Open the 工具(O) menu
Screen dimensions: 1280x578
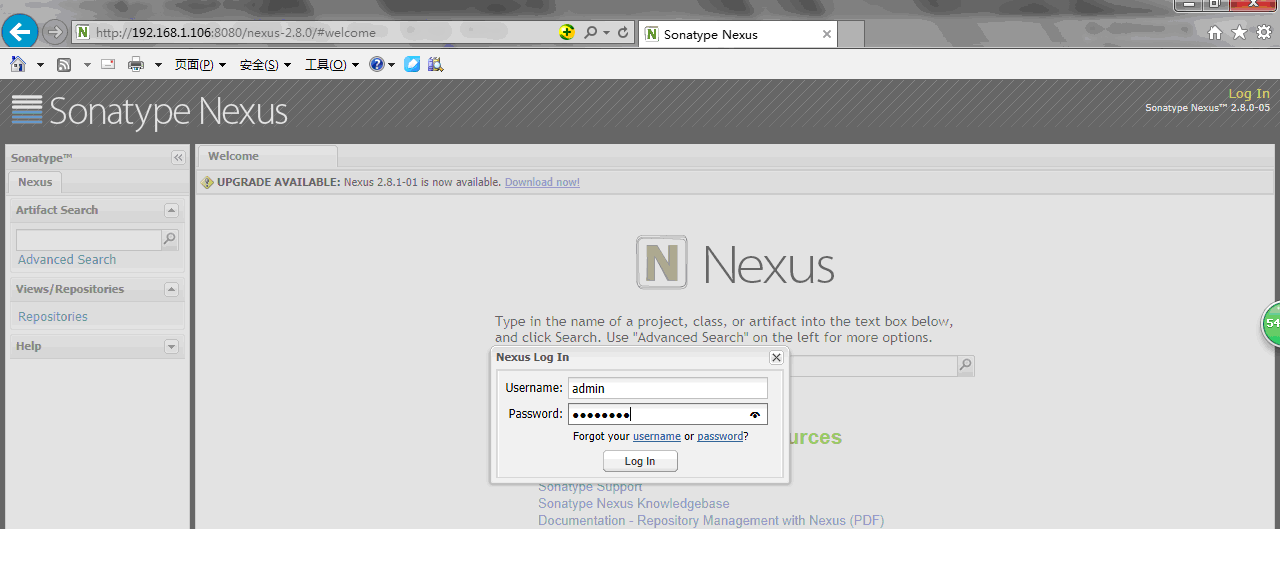pos(332,65)
